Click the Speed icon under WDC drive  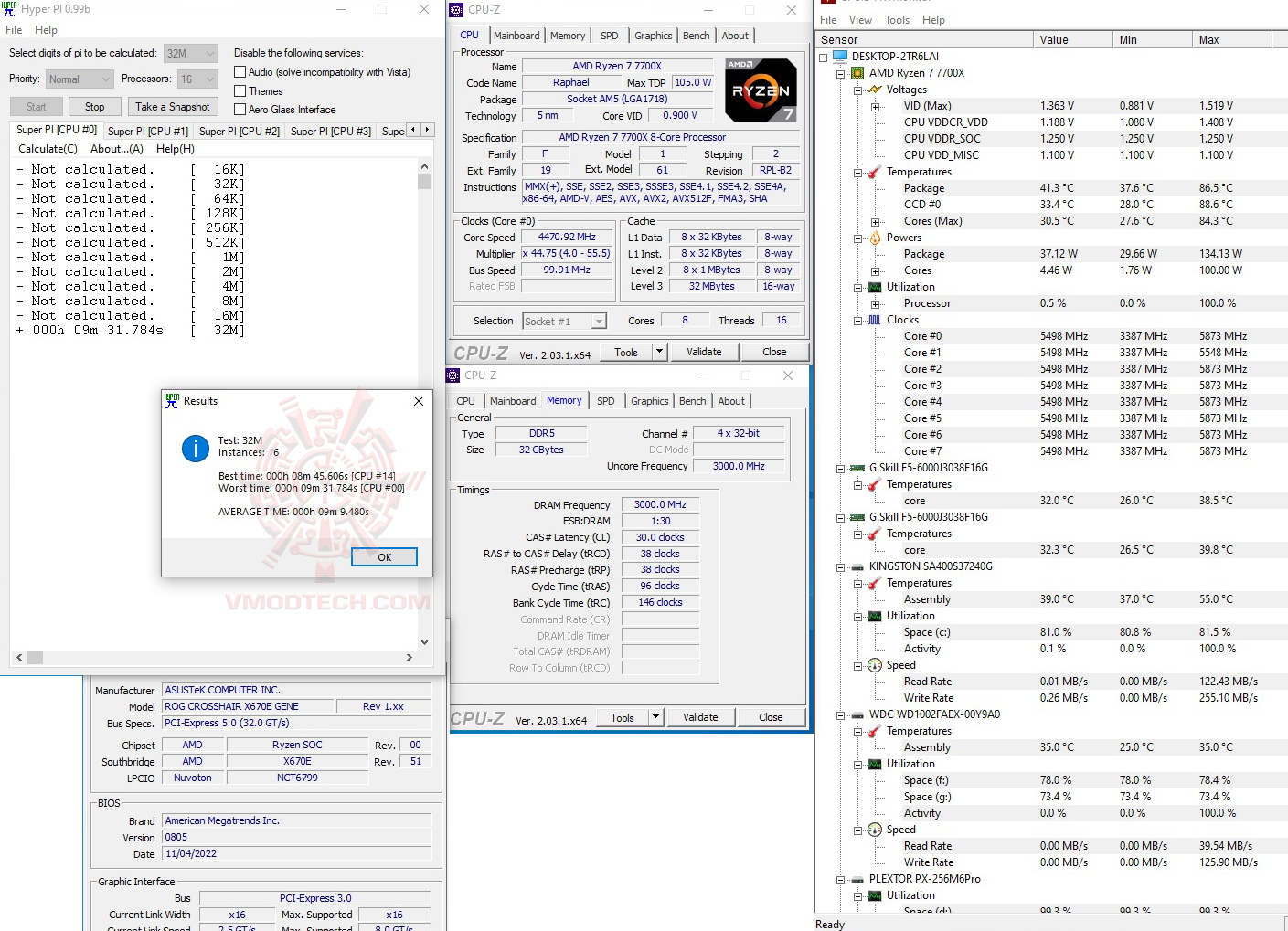(x=876, y=830)
